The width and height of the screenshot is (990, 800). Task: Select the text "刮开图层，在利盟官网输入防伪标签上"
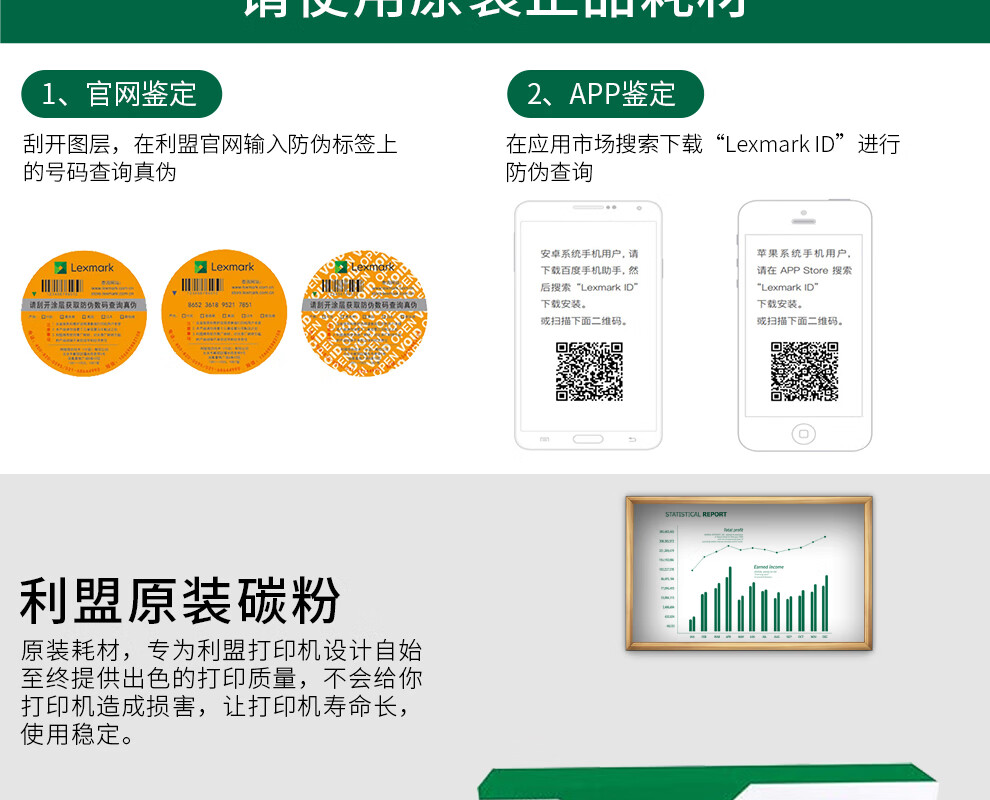[x=210, y=145]
